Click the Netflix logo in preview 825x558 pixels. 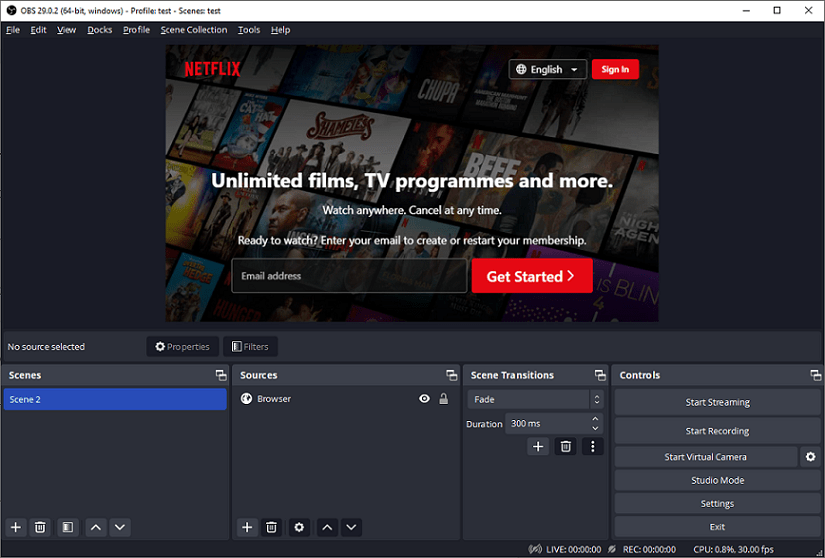pyautogui.click(x=212, y=69)
